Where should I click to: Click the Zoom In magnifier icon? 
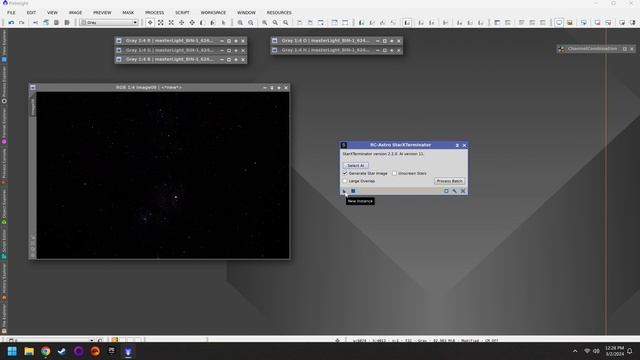240,22
